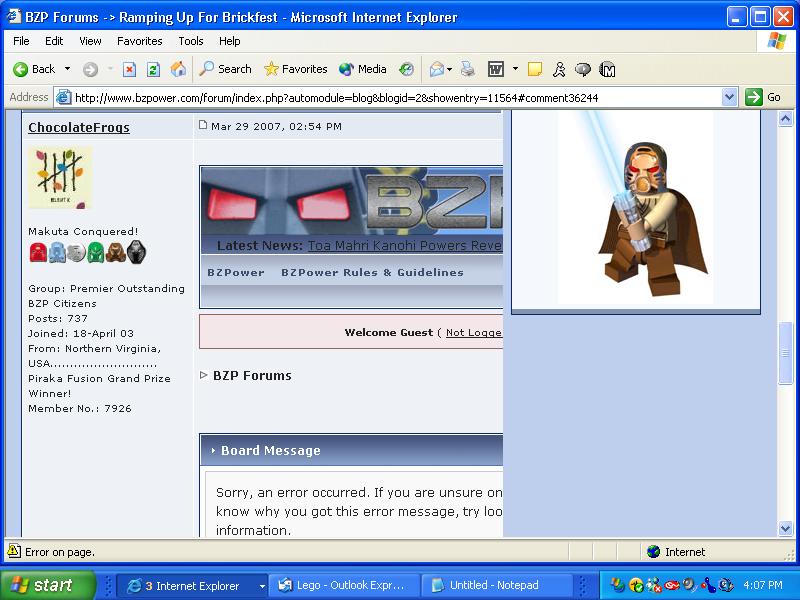Click the Go button beside the Address bar
Viewport: 800px width, 600px height.
pyautogui.click(x=763, y=97)
